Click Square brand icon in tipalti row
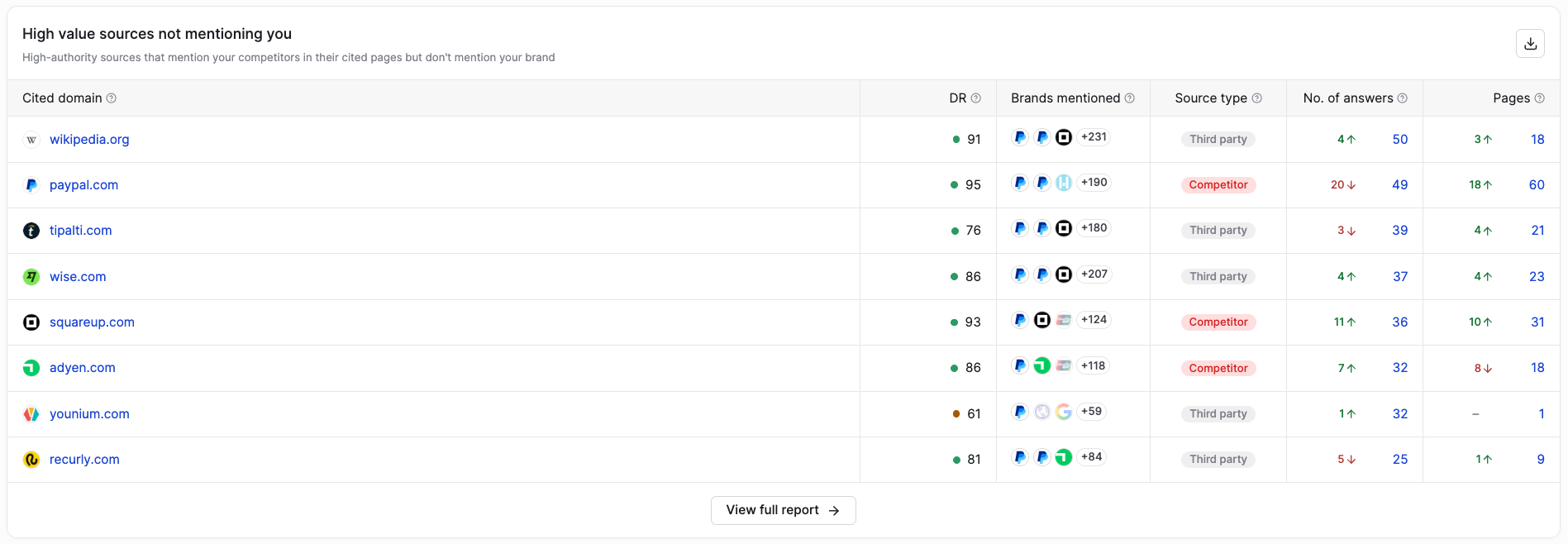Viewport: 1568px width, 544px height. [x=1064, y=228]
